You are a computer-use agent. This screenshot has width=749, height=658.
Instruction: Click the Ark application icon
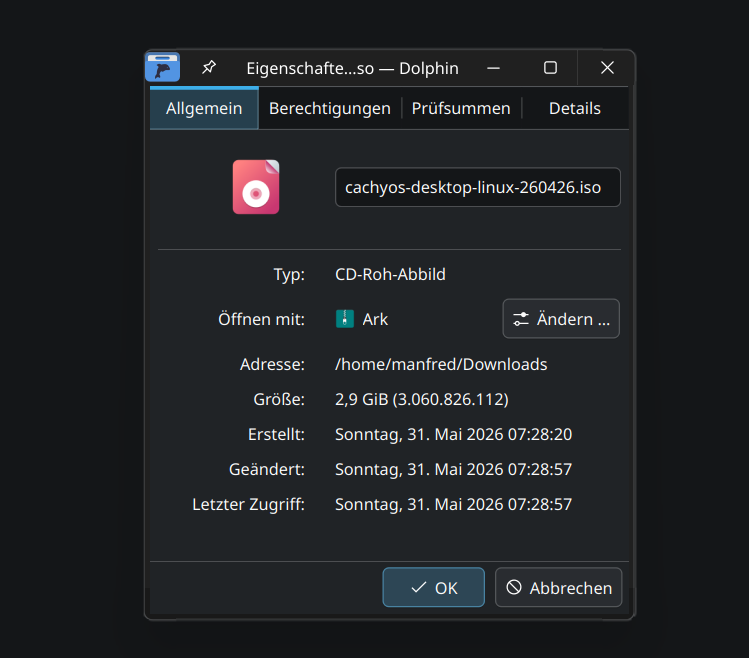[345, 319]
